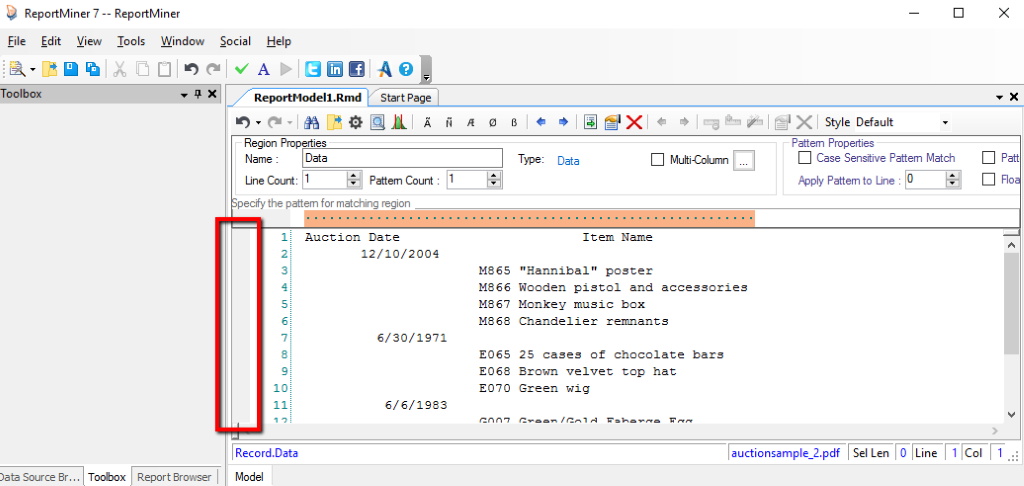This screenshot has width=1024, height=486.
Task: Click the Facebook icon in the toolbar
Action: point(356,69)
